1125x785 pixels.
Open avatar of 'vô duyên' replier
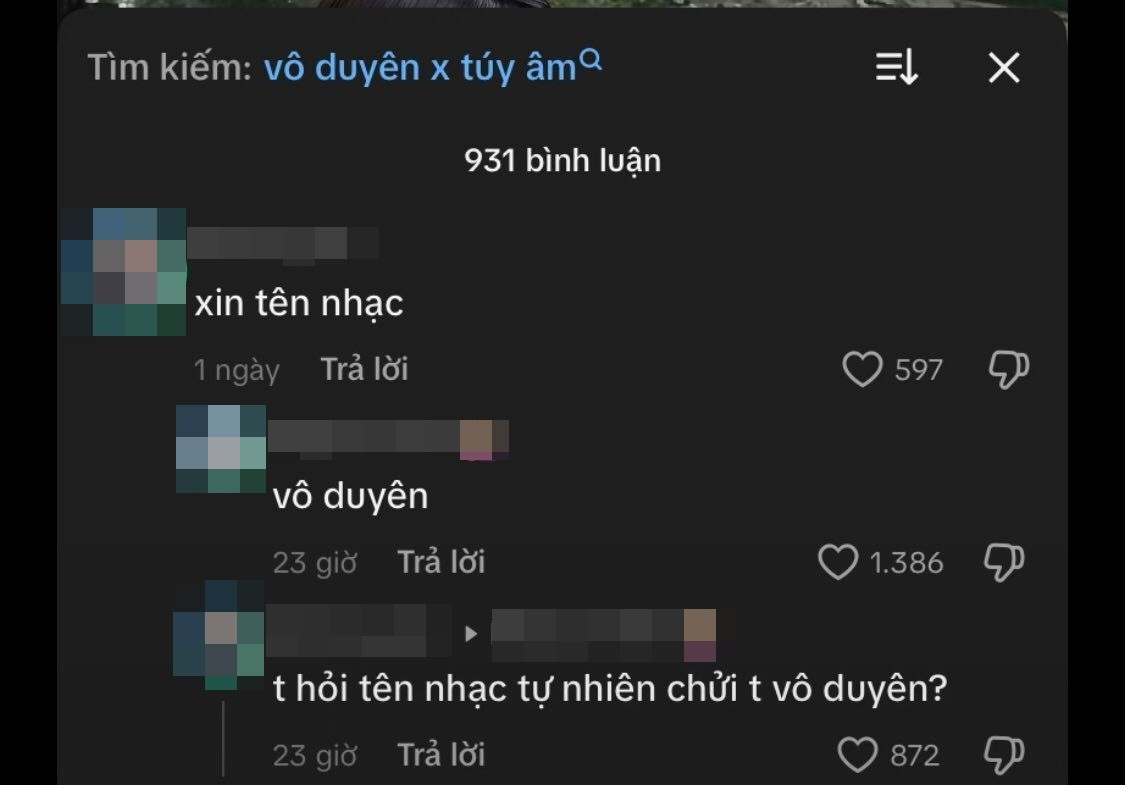(221, 448)
